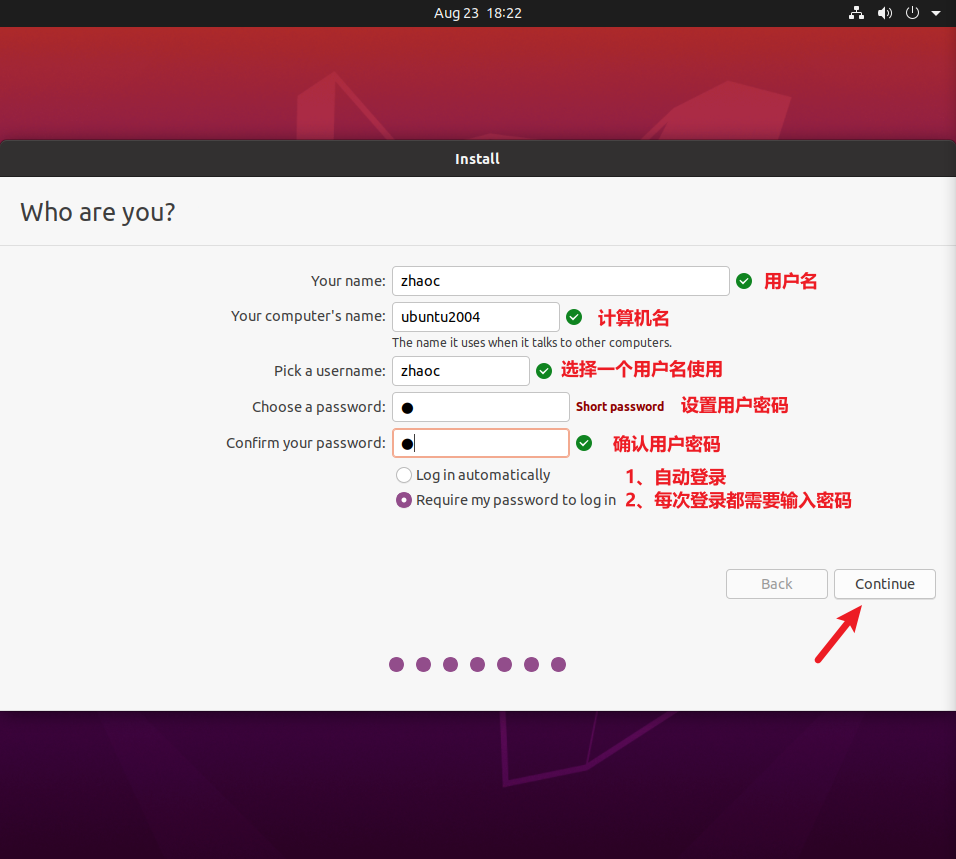Click the 'Choose a password:' label
The height and width of the screenshot is (859, 956).
319,407
